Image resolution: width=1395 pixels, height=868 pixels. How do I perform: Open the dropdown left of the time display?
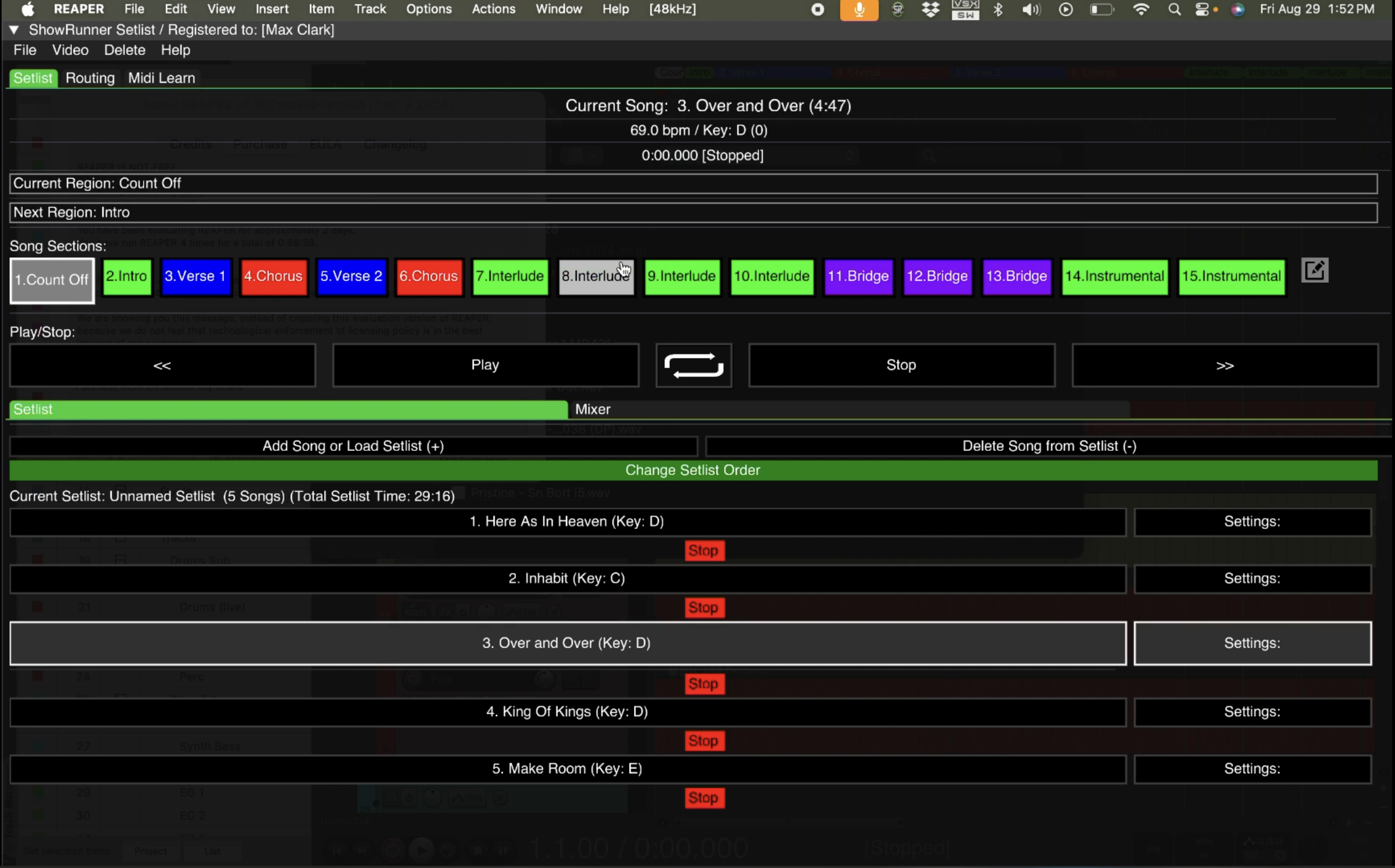(x=582, y=155)
